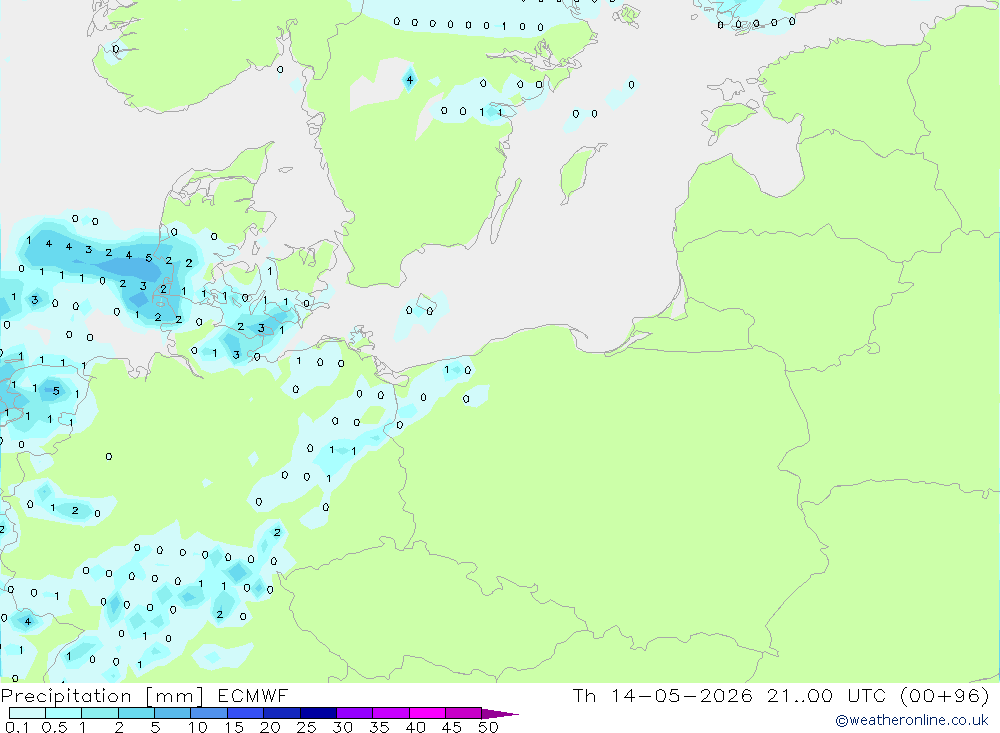Click the '0.1' legend scale label
1000x733 pixels.
(x=17, y=727)
